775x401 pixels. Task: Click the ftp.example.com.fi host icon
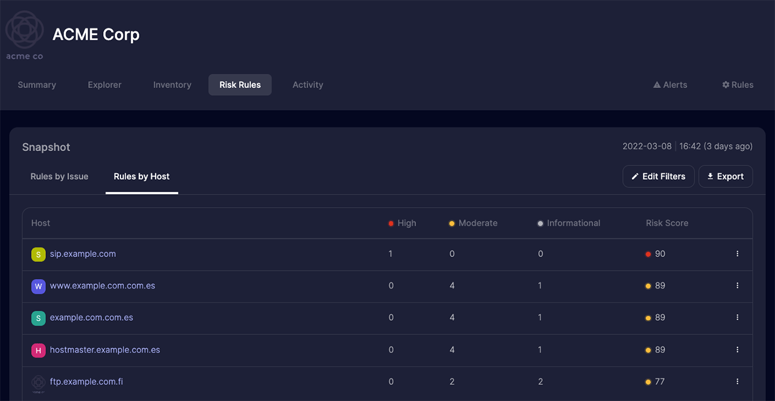(39, 382)
